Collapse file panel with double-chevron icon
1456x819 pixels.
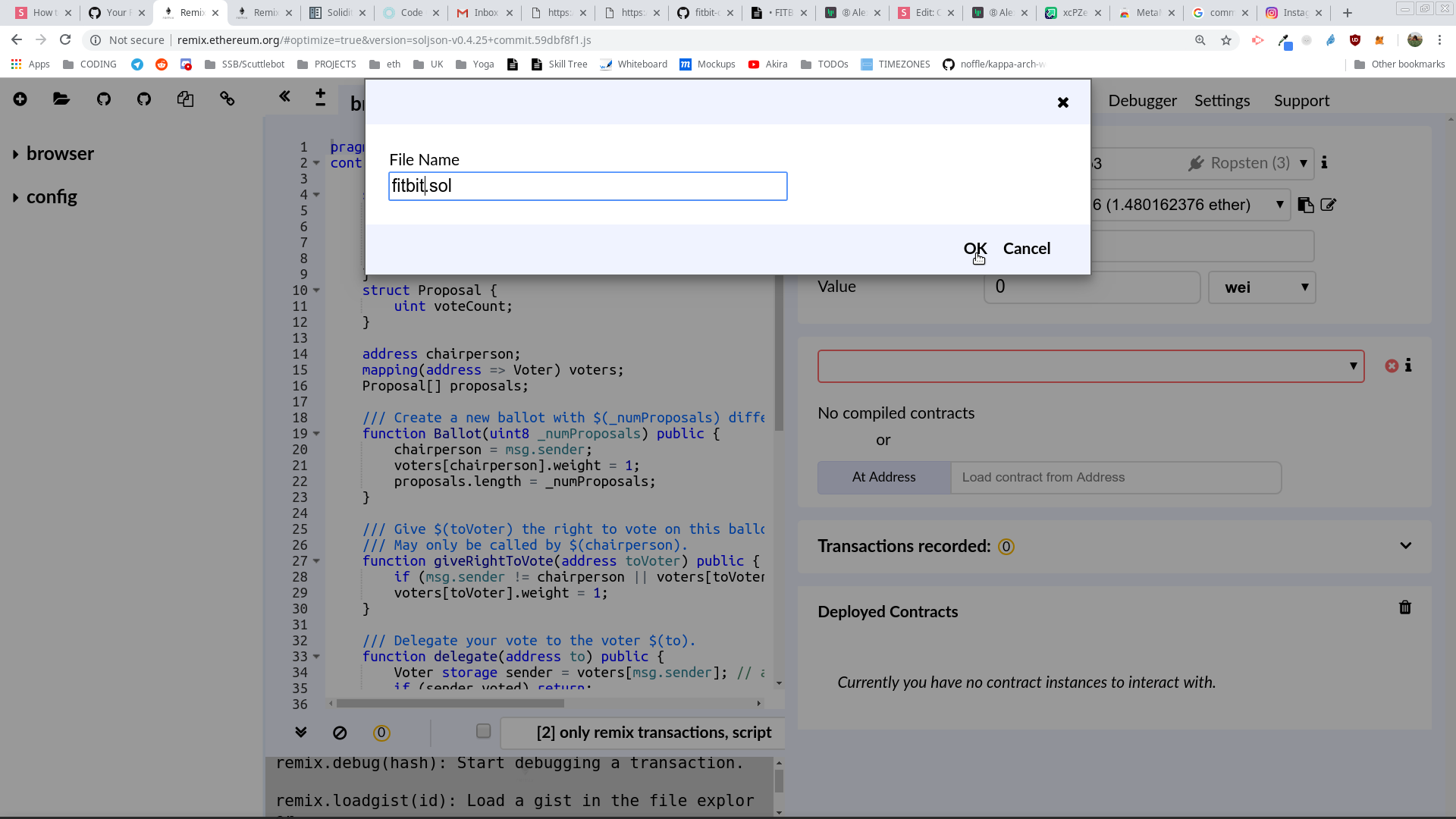coord(284,96)
